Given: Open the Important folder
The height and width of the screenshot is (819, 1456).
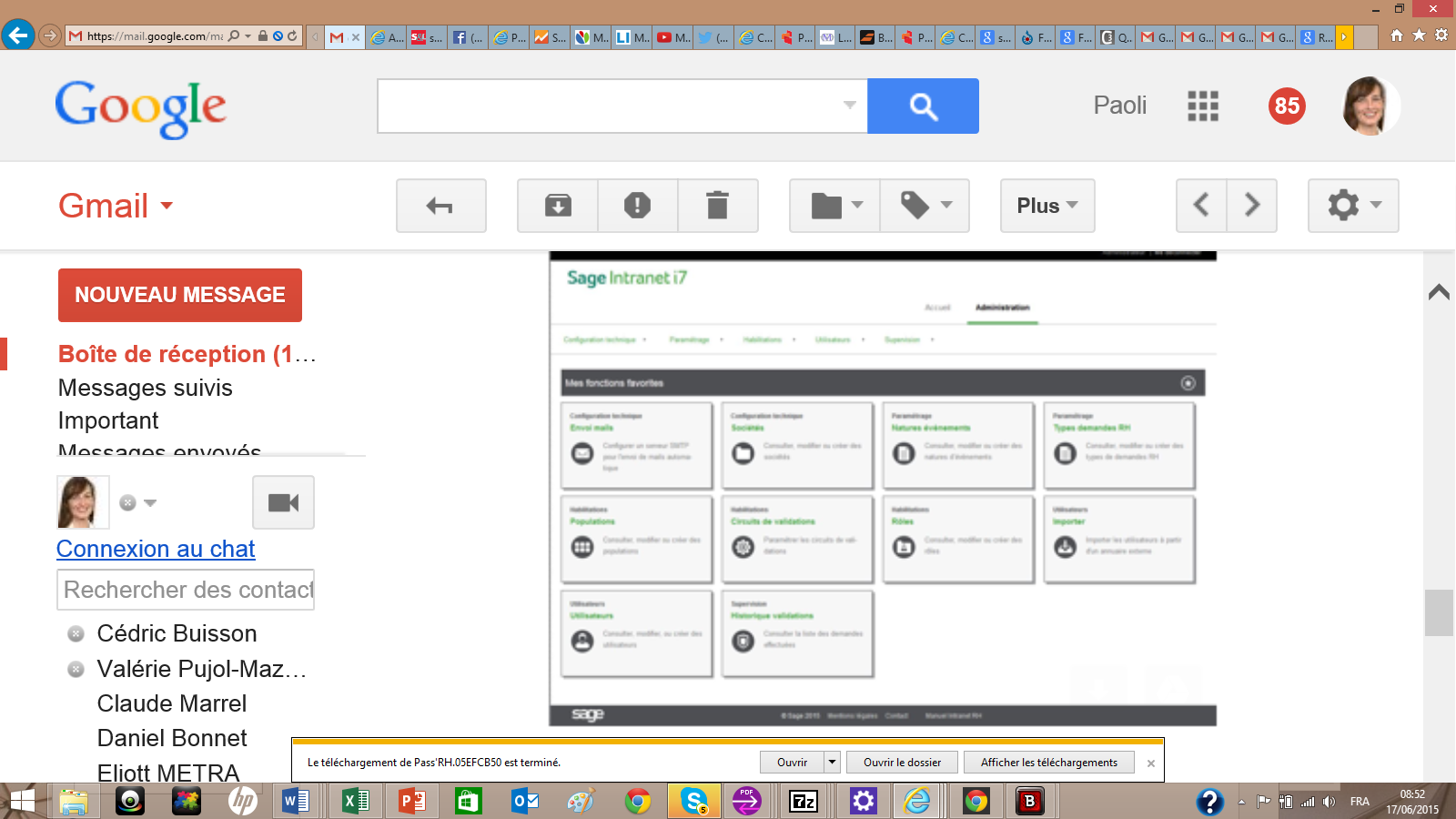Looking at the screenshot, I should pyautogui.click(x=108, y=420).
